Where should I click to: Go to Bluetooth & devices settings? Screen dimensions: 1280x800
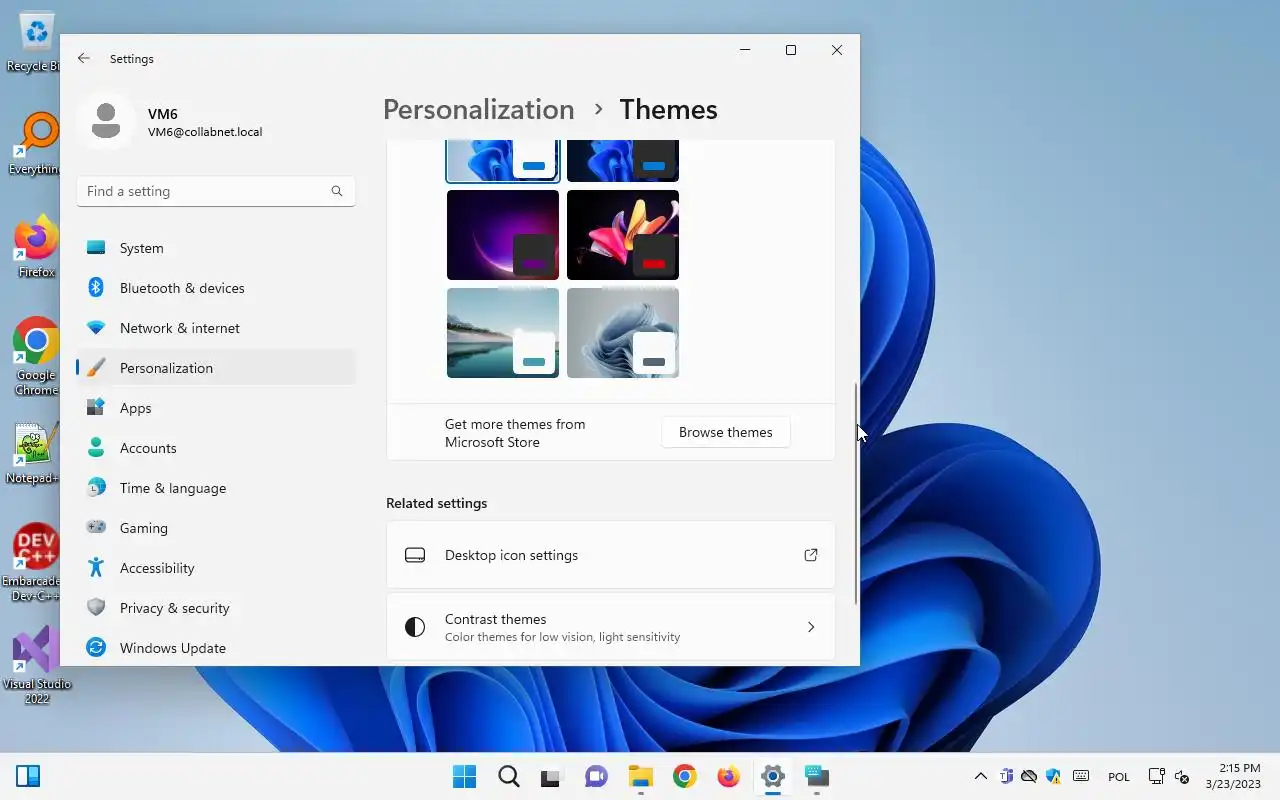[216, 288]
